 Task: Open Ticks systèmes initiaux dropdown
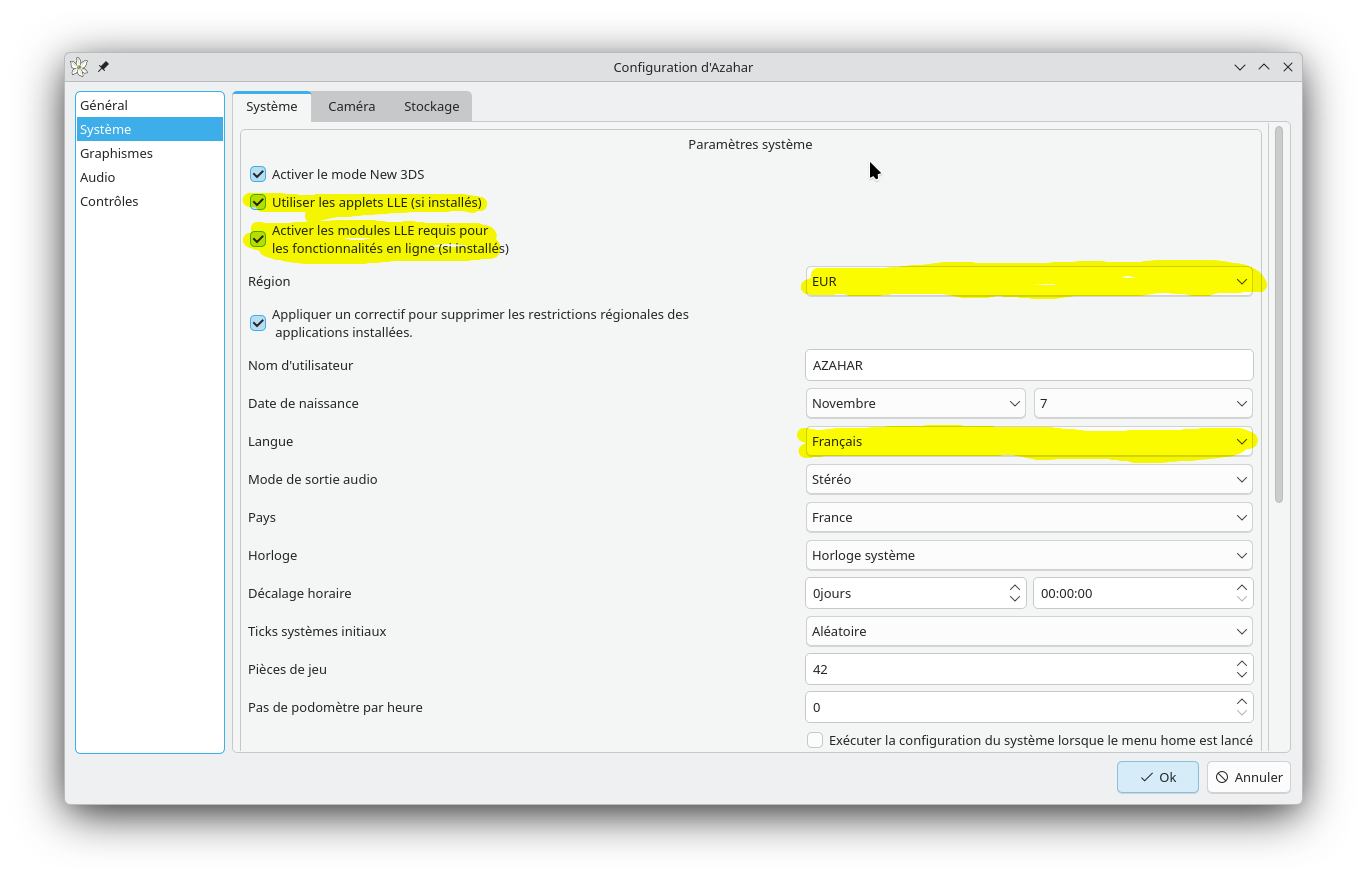point(1029,631)
